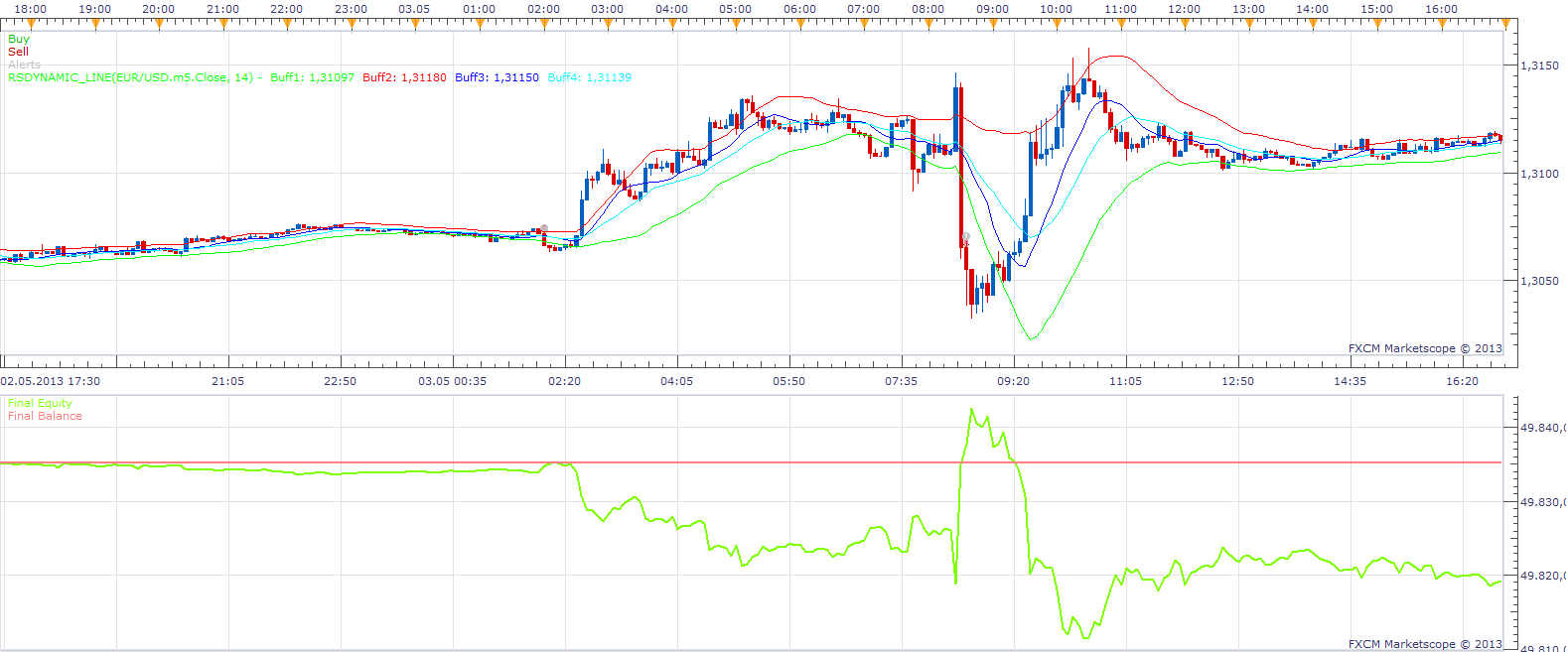Click the orange marker below 12:00

[1185, 24]
